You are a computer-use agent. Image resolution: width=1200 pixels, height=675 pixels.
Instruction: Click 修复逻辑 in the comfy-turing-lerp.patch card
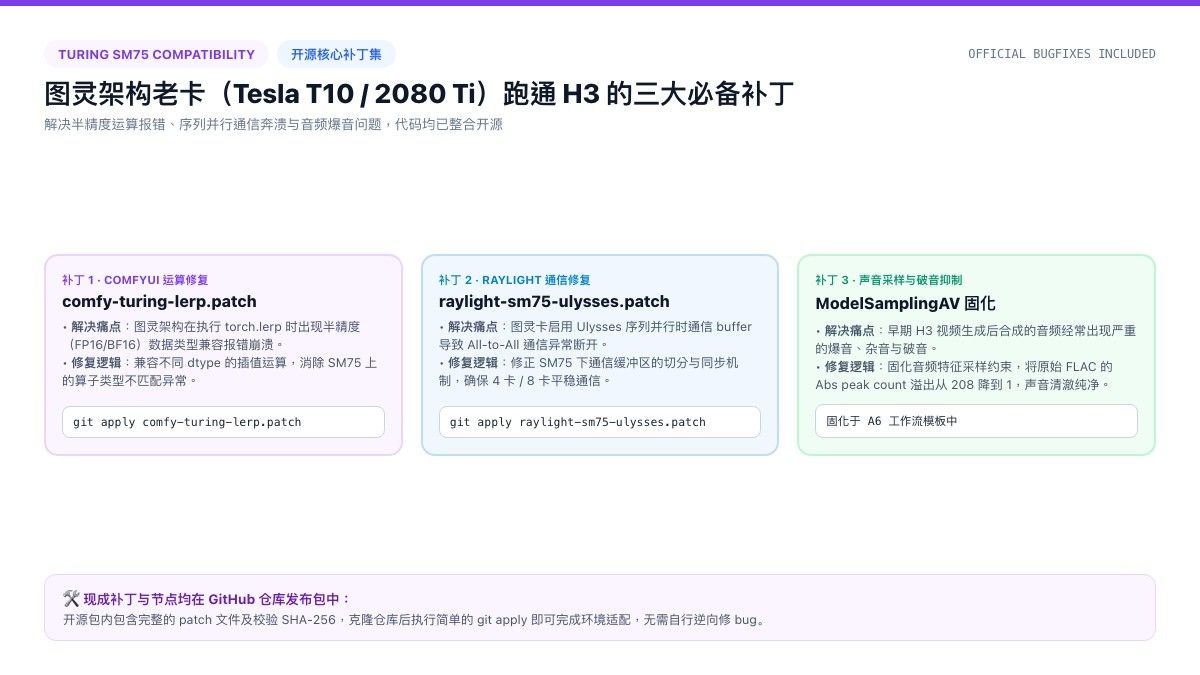(x=97, y=363)
